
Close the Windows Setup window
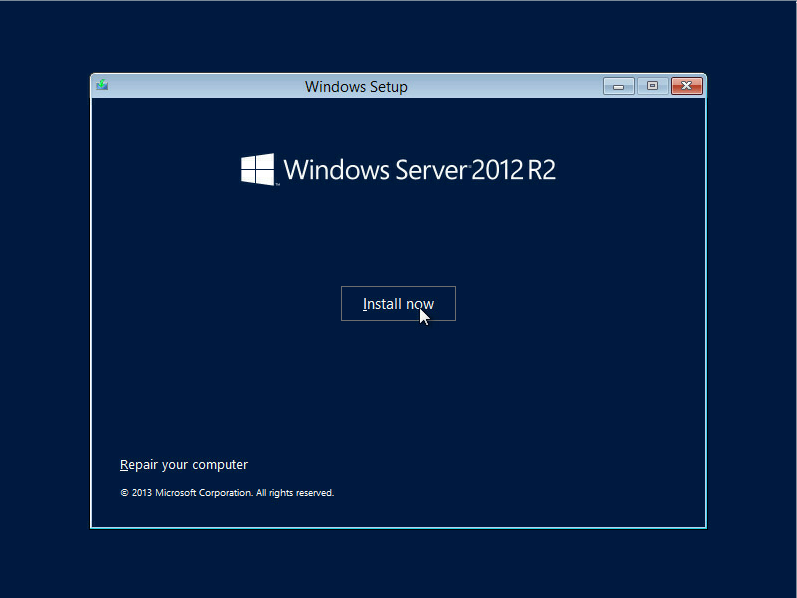click(x=687, y=86)
